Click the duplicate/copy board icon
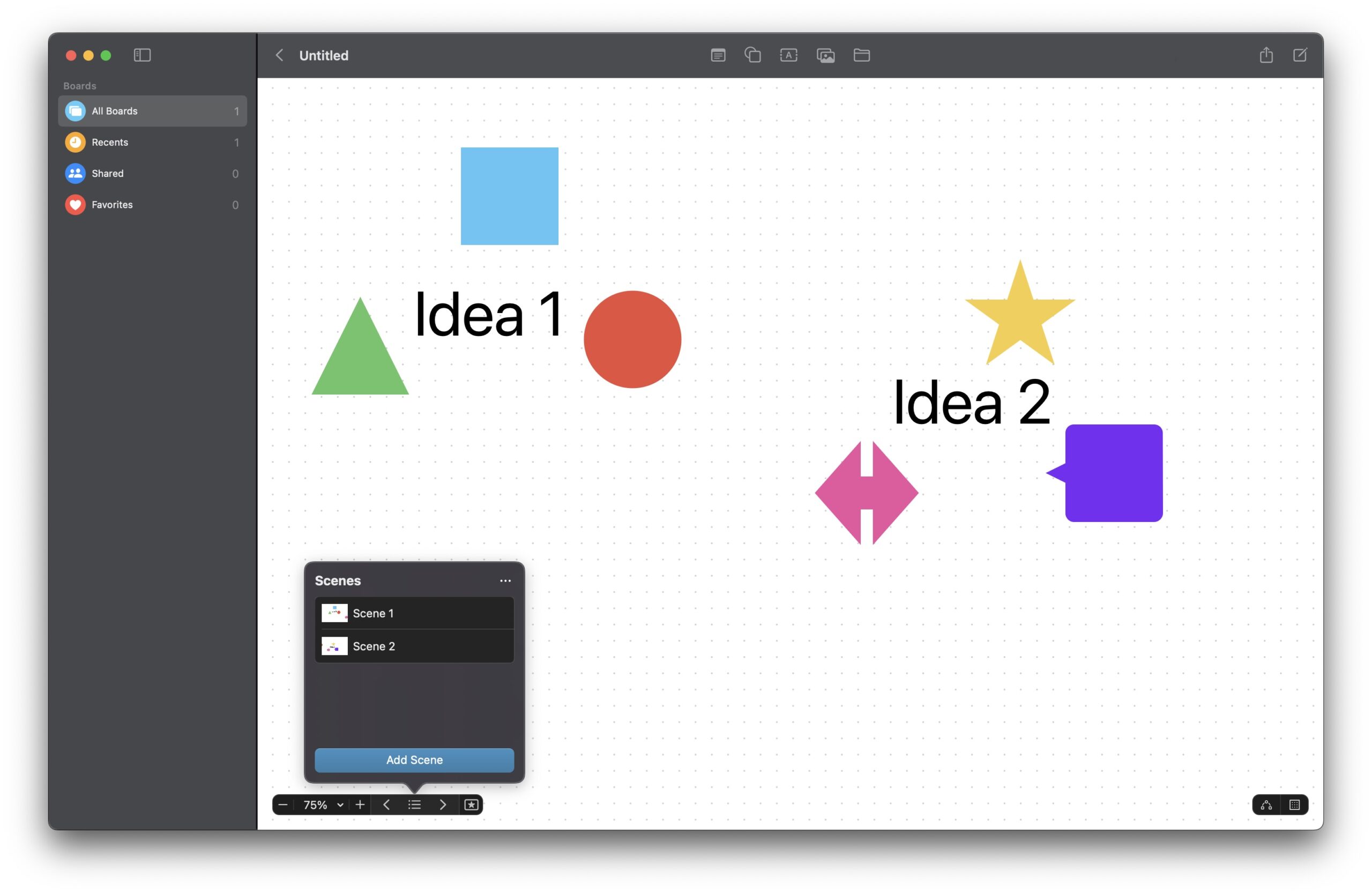Screen dimensions: 1372x894 (755, 55)
